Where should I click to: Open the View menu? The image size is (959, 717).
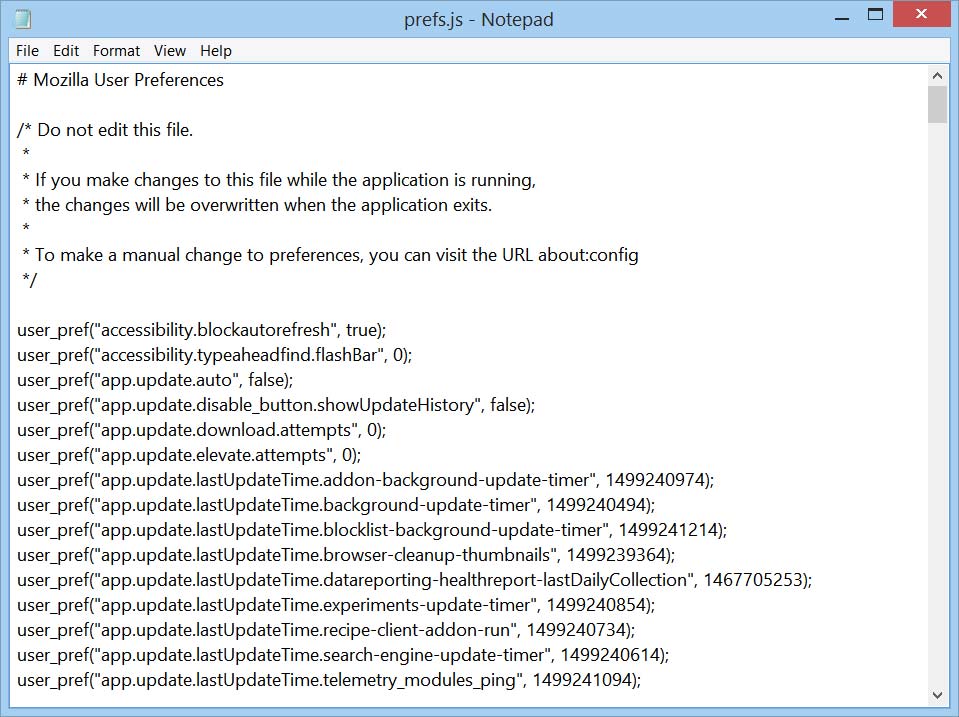170,51
